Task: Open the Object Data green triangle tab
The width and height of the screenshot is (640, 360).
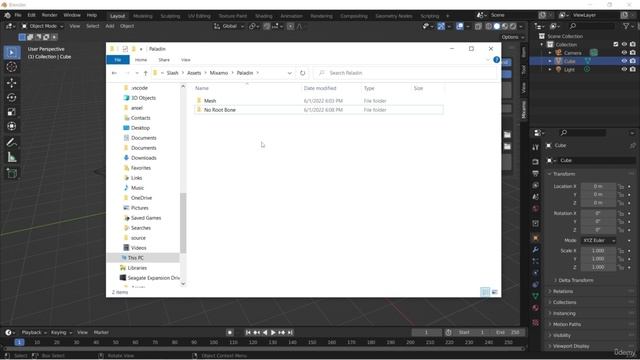Action: [536, 296]
